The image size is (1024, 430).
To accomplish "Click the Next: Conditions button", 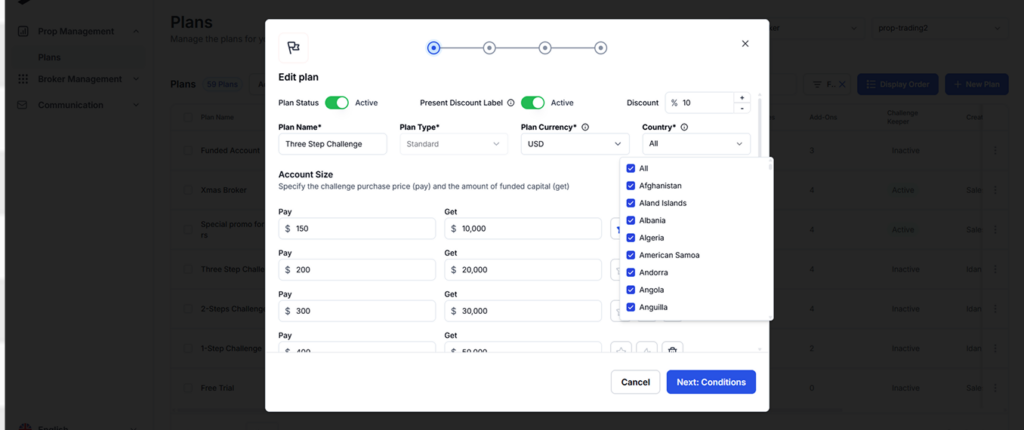I will point(711,382).
